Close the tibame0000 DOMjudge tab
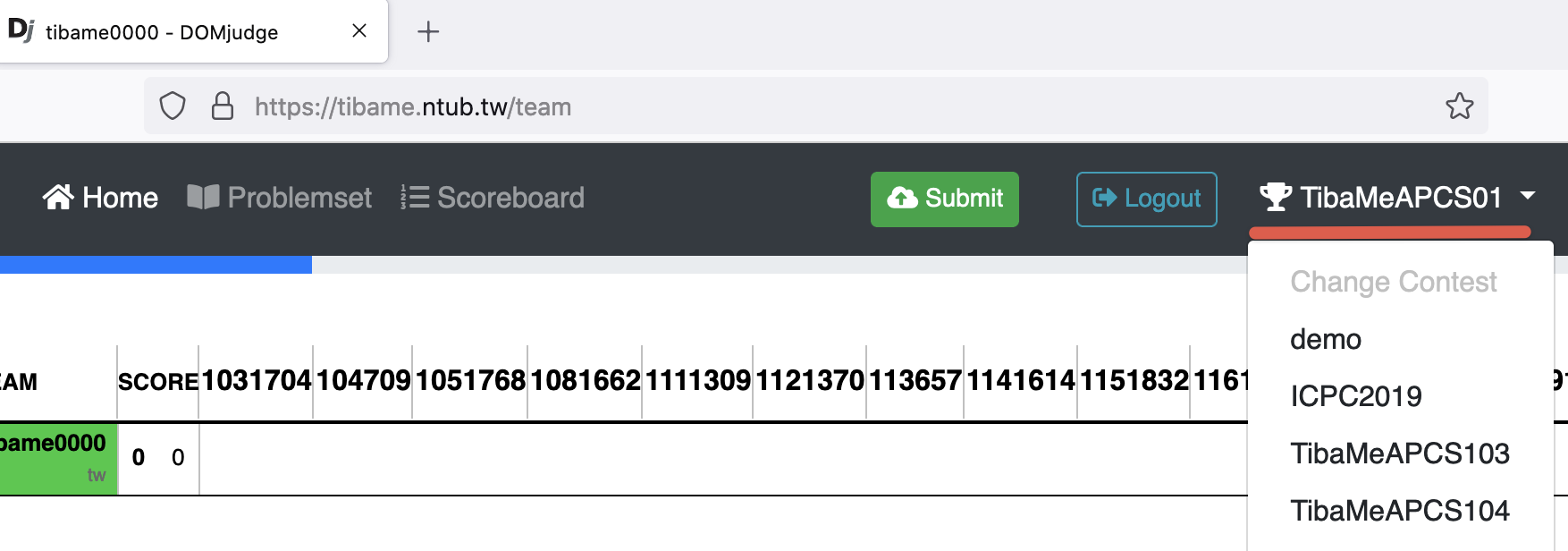This screenshot has height=551, width=1568. 359,31
